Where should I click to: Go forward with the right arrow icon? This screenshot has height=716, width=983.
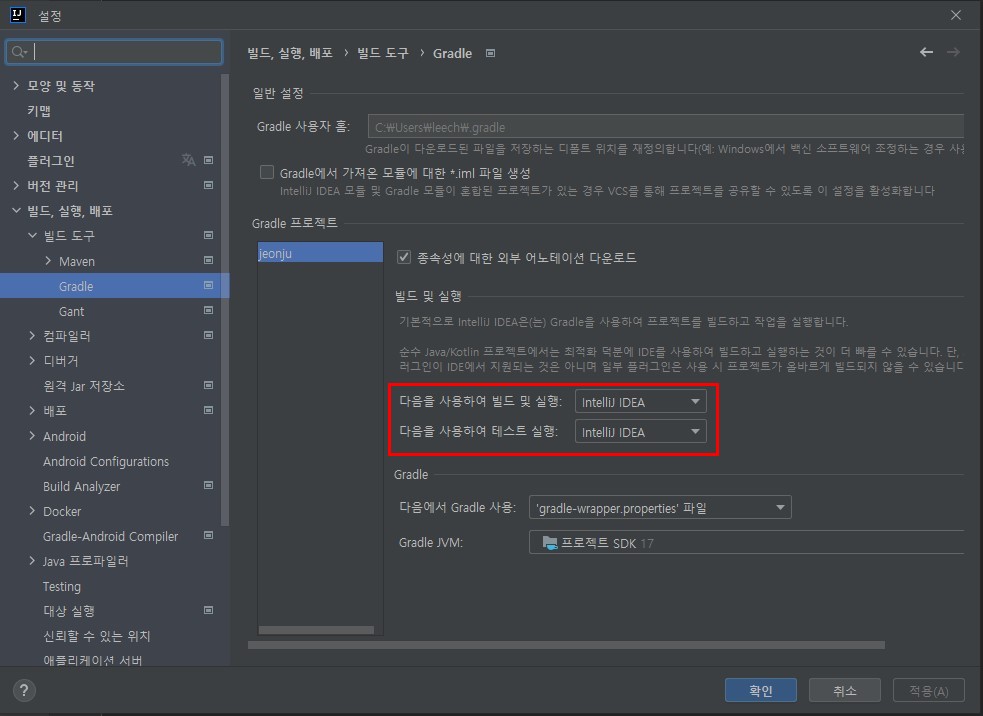point(953,52)
